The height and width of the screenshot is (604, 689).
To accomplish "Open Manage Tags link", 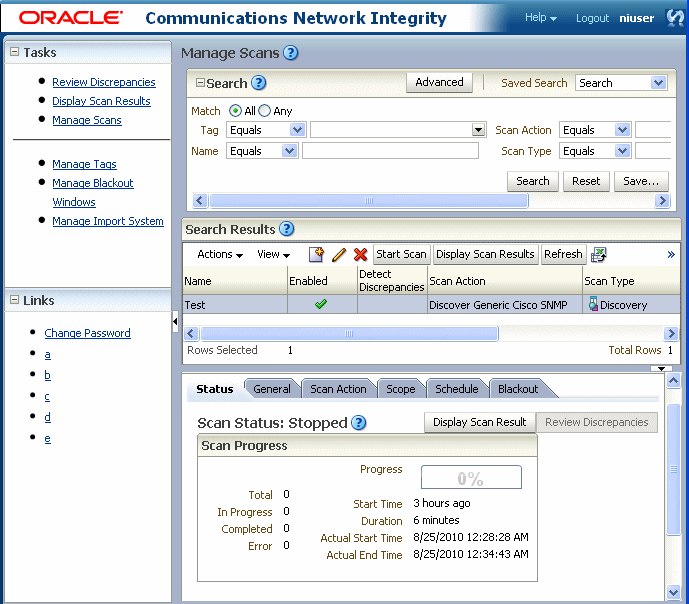I will coord(84,164).
